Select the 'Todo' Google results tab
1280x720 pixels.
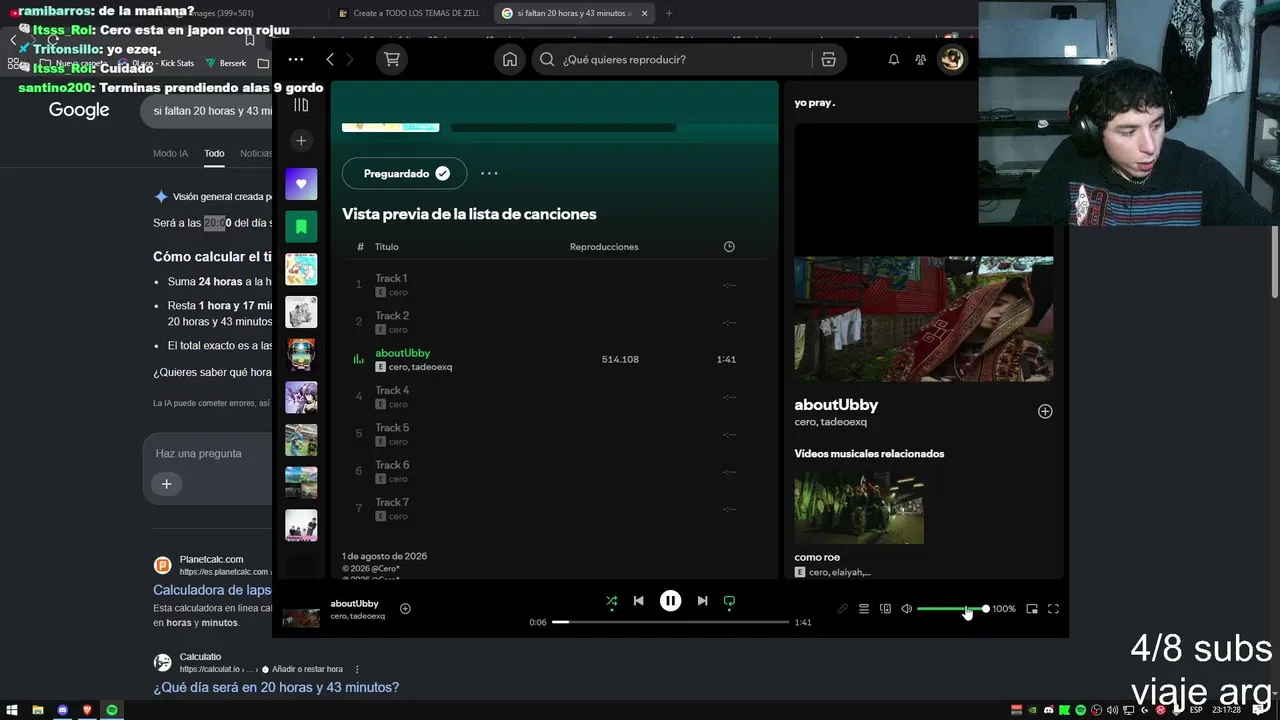coord(214,153)
